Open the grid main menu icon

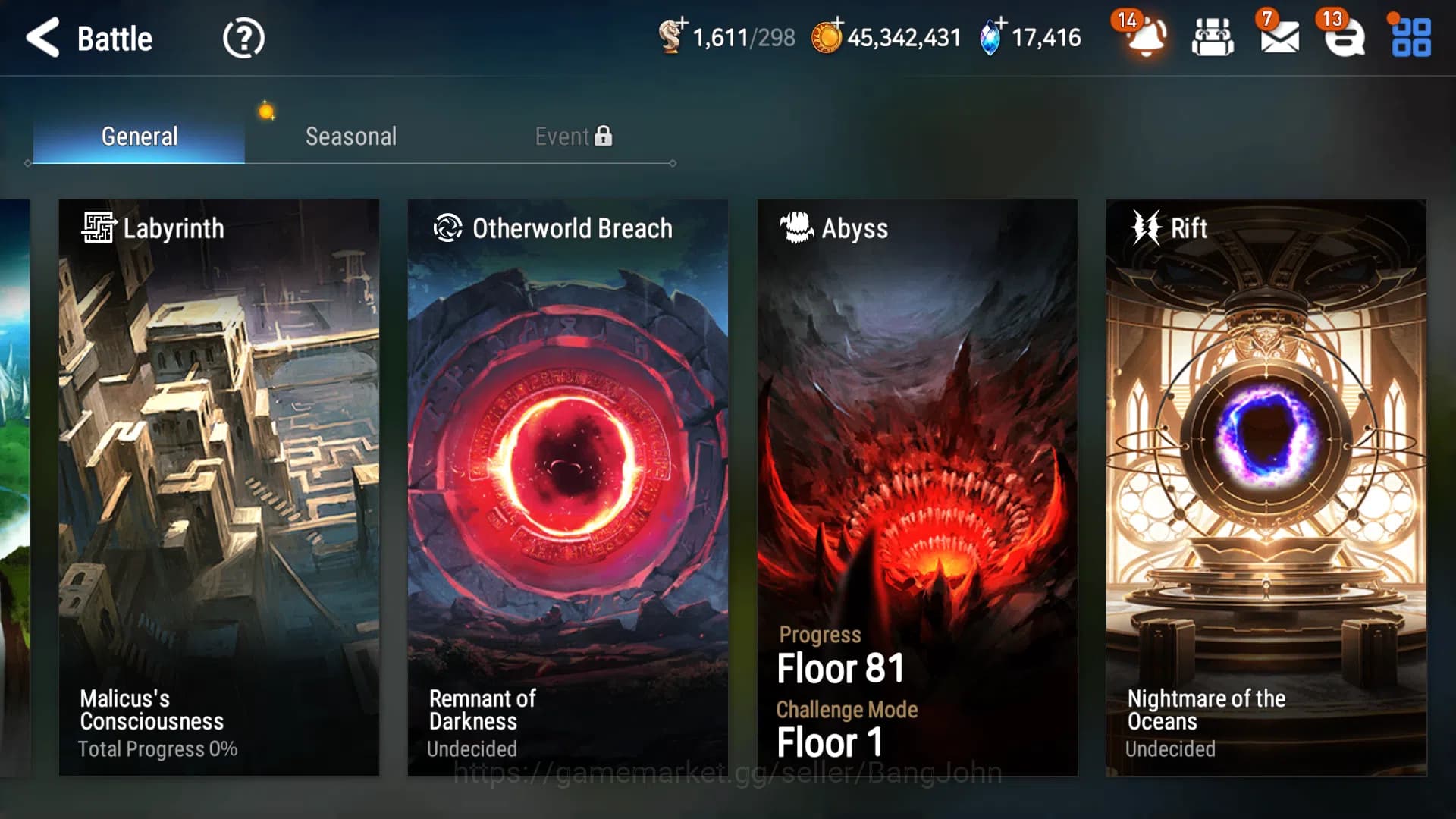[1411, 37]
